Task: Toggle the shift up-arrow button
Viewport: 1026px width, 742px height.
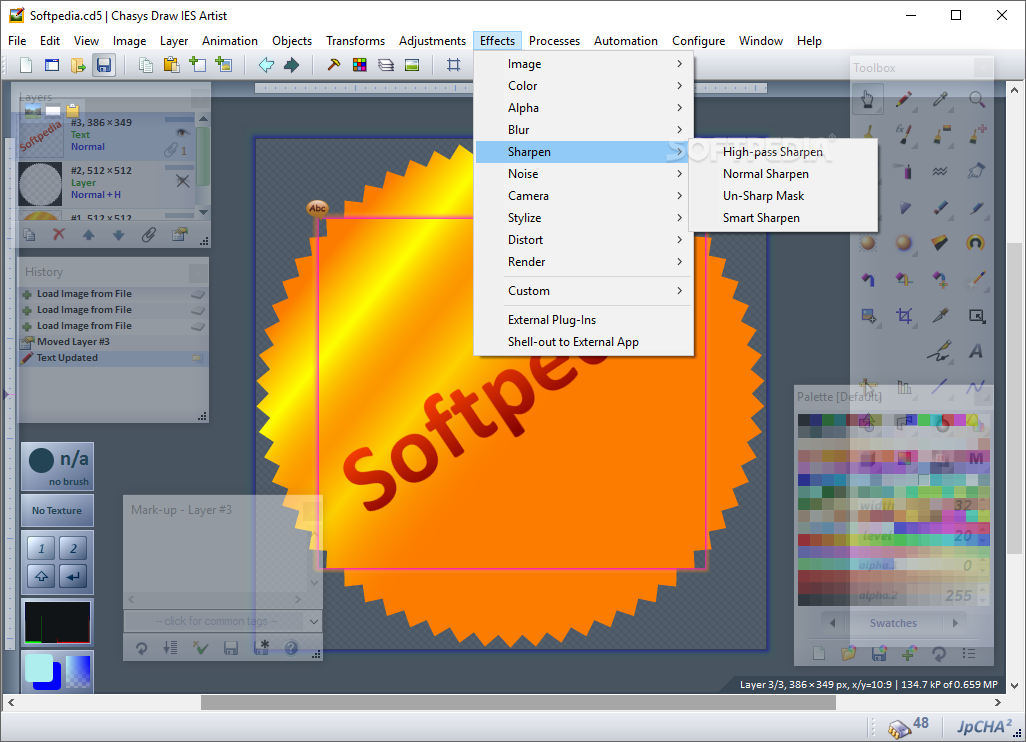Action: click(41, 576)
